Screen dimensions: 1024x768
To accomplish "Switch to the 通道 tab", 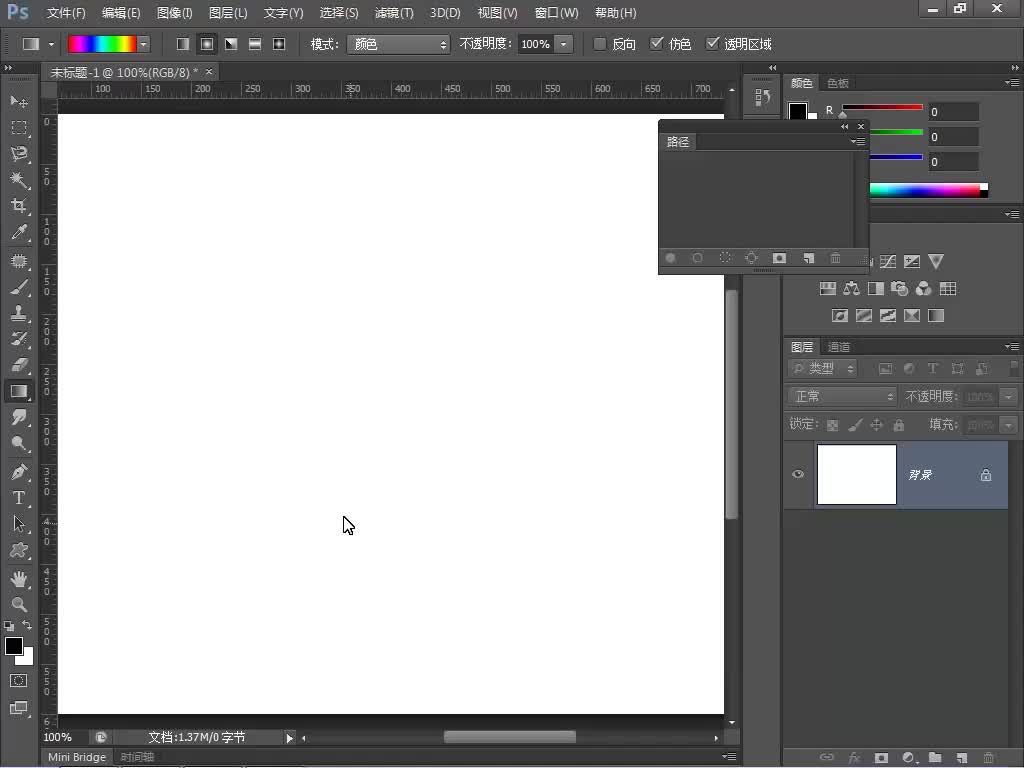I will click(x=839, y=347).
